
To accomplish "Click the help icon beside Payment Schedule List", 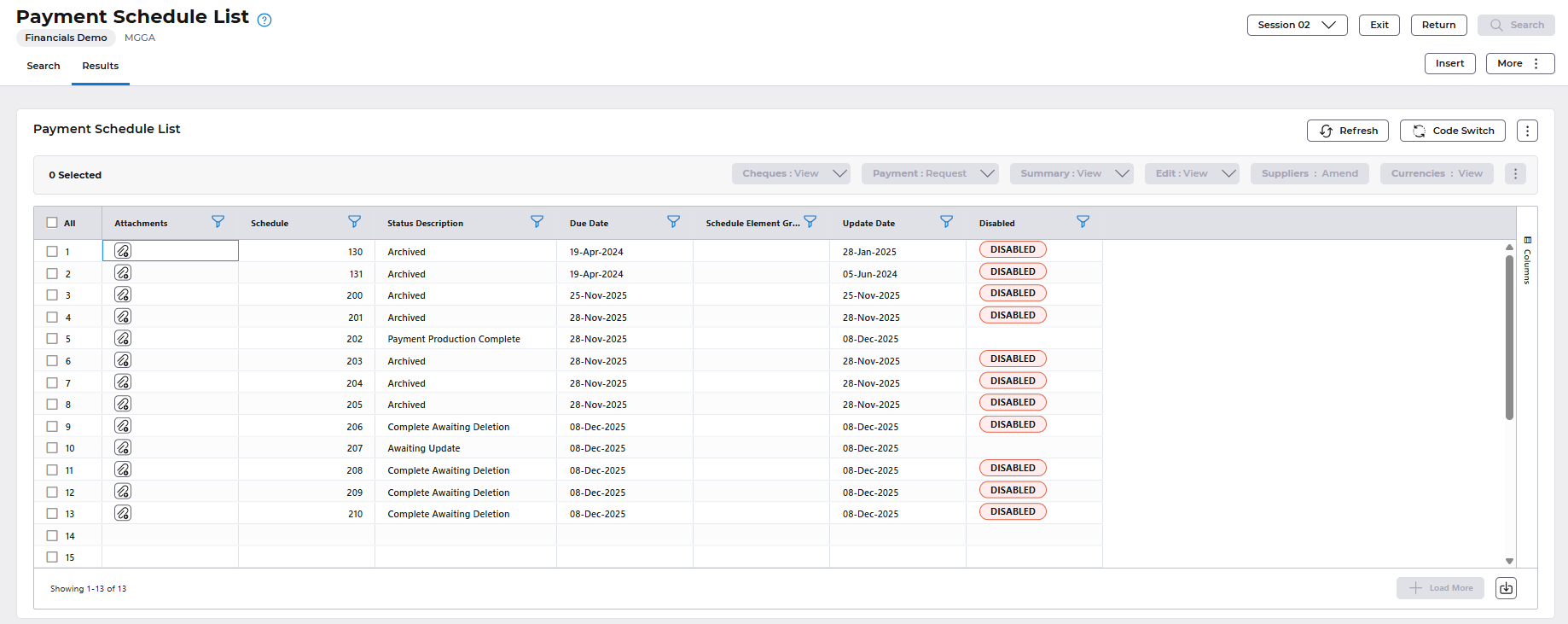I will [264, 20].
